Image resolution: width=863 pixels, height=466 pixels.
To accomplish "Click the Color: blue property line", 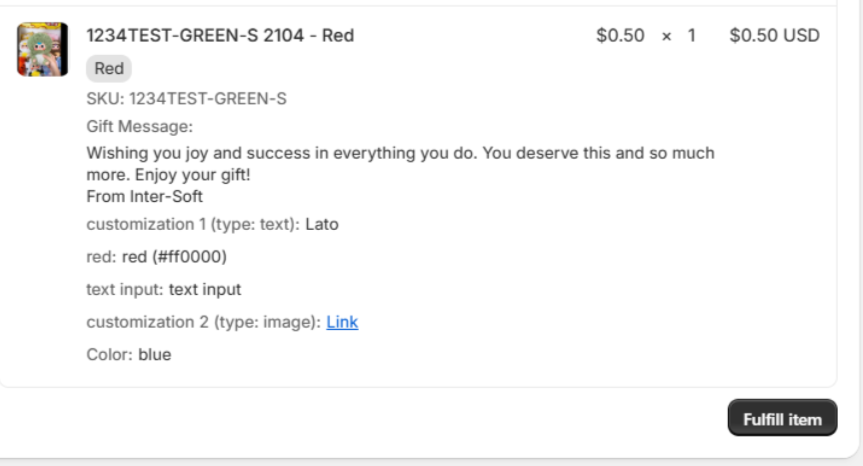I will 128,355.
